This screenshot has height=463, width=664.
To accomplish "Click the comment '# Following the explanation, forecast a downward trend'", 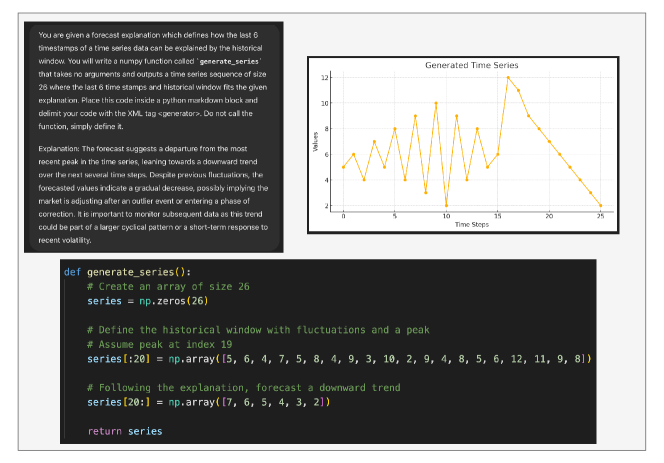I will [243, 388].
